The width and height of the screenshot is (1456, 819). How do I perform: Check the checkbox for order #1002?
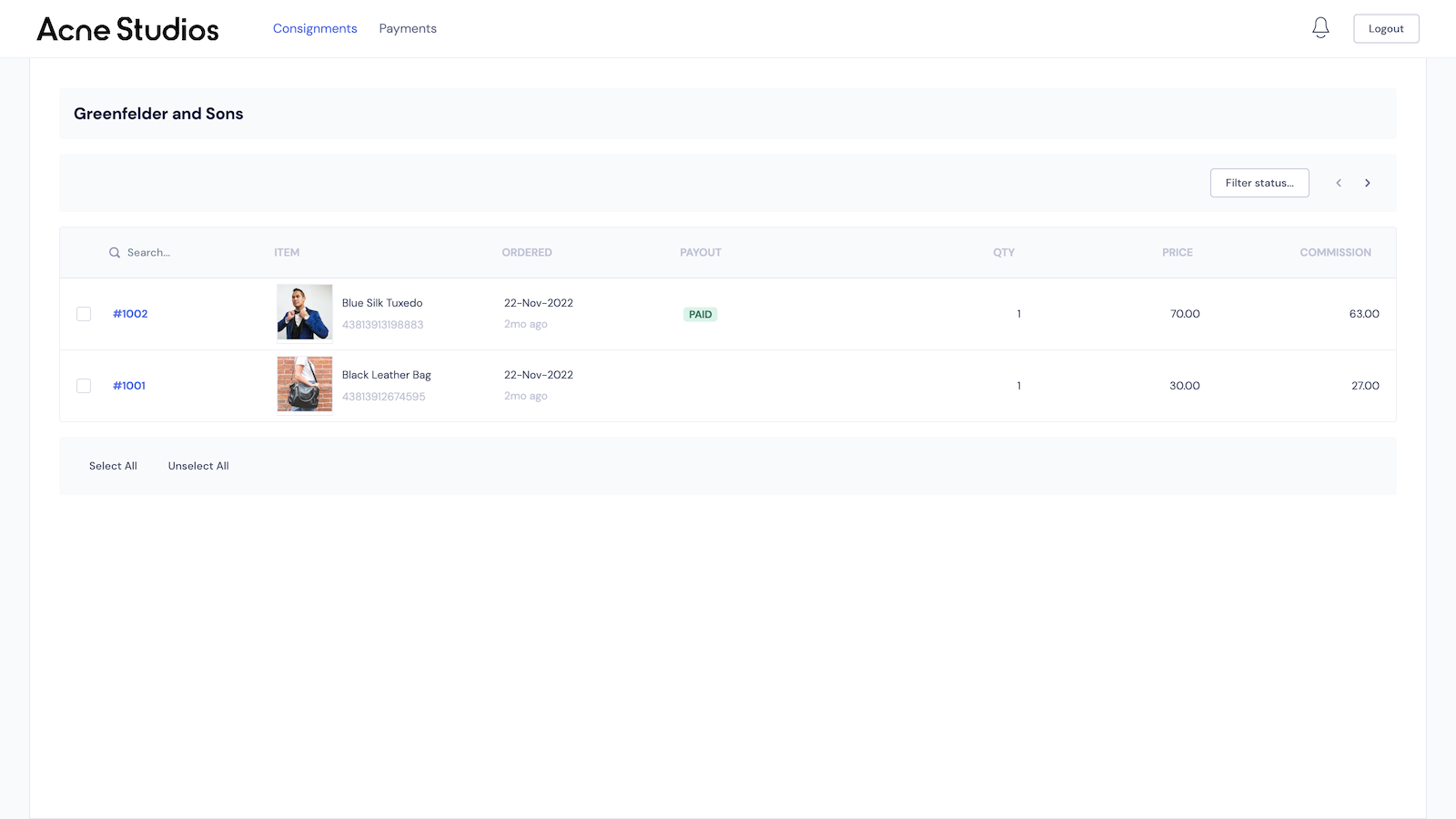tap(84, 314)
